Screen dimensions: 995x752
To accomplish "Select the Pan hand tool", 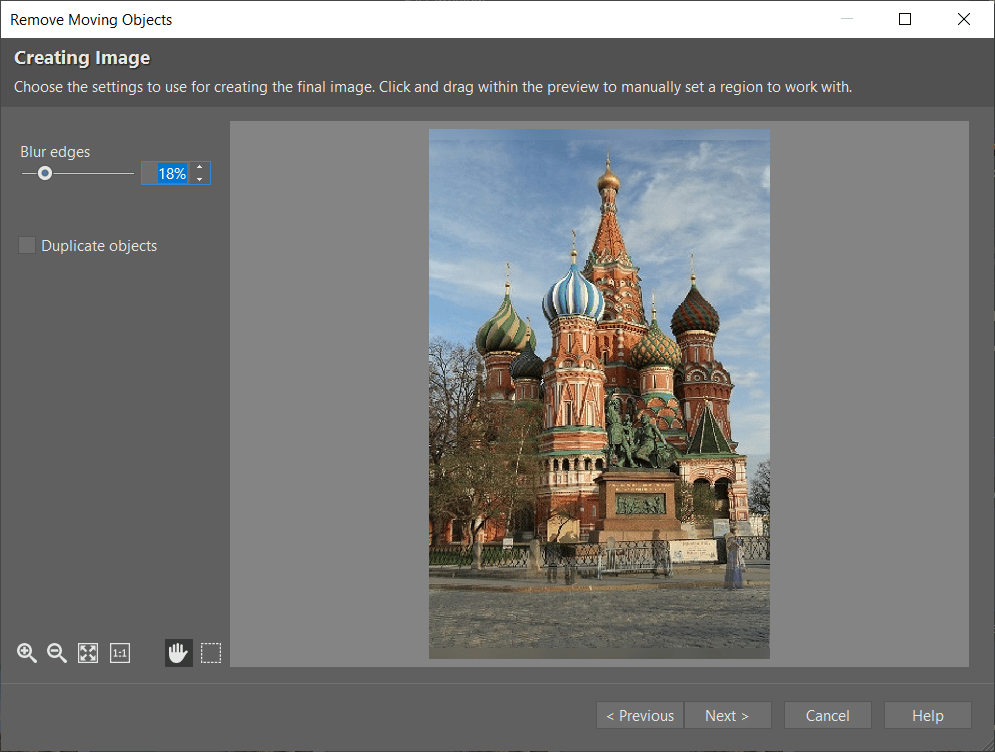I will click(x=178, y=653).
